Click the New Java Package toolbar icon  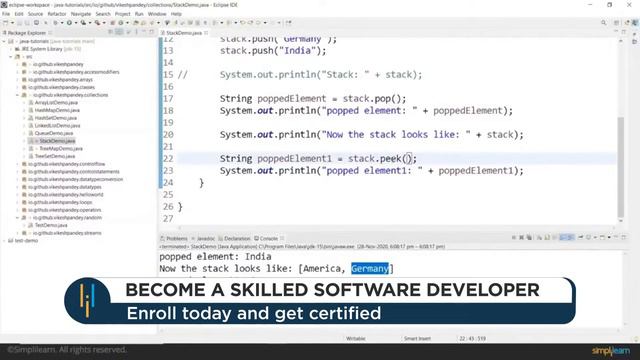point(112,23)
